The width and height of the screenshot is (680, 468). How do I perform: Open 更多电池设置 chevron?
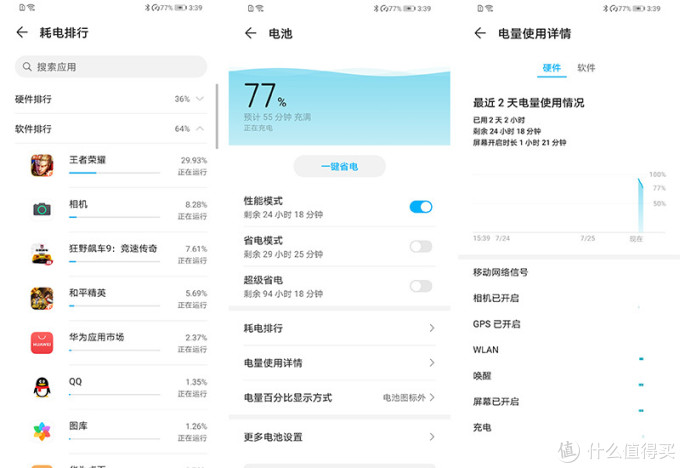[432, 437]
